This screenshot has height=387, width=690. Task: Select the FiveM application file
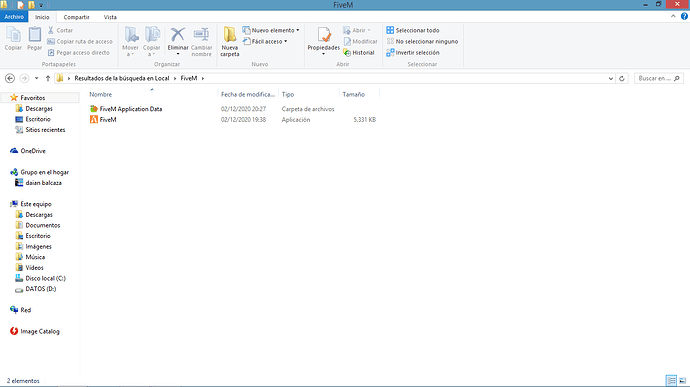pyautogui.click(x=108, y=120)
